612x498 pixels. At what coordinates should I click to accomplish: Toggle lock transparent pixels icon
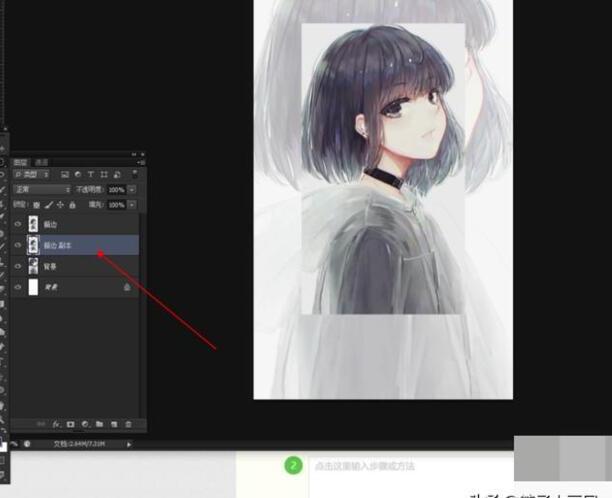(x=36, y=205)
